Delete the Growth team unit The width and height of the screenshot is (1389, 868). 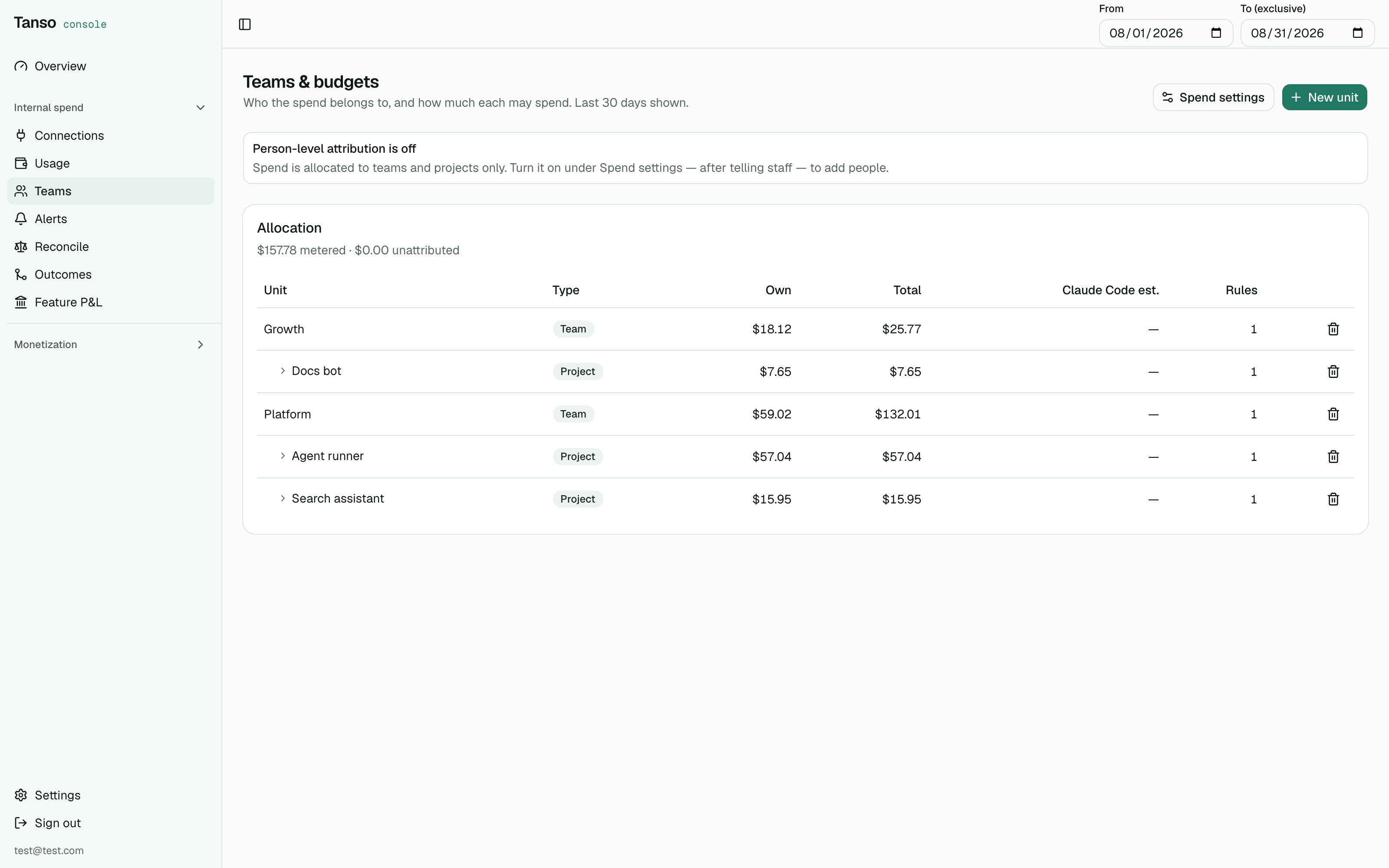[1333, 329]
